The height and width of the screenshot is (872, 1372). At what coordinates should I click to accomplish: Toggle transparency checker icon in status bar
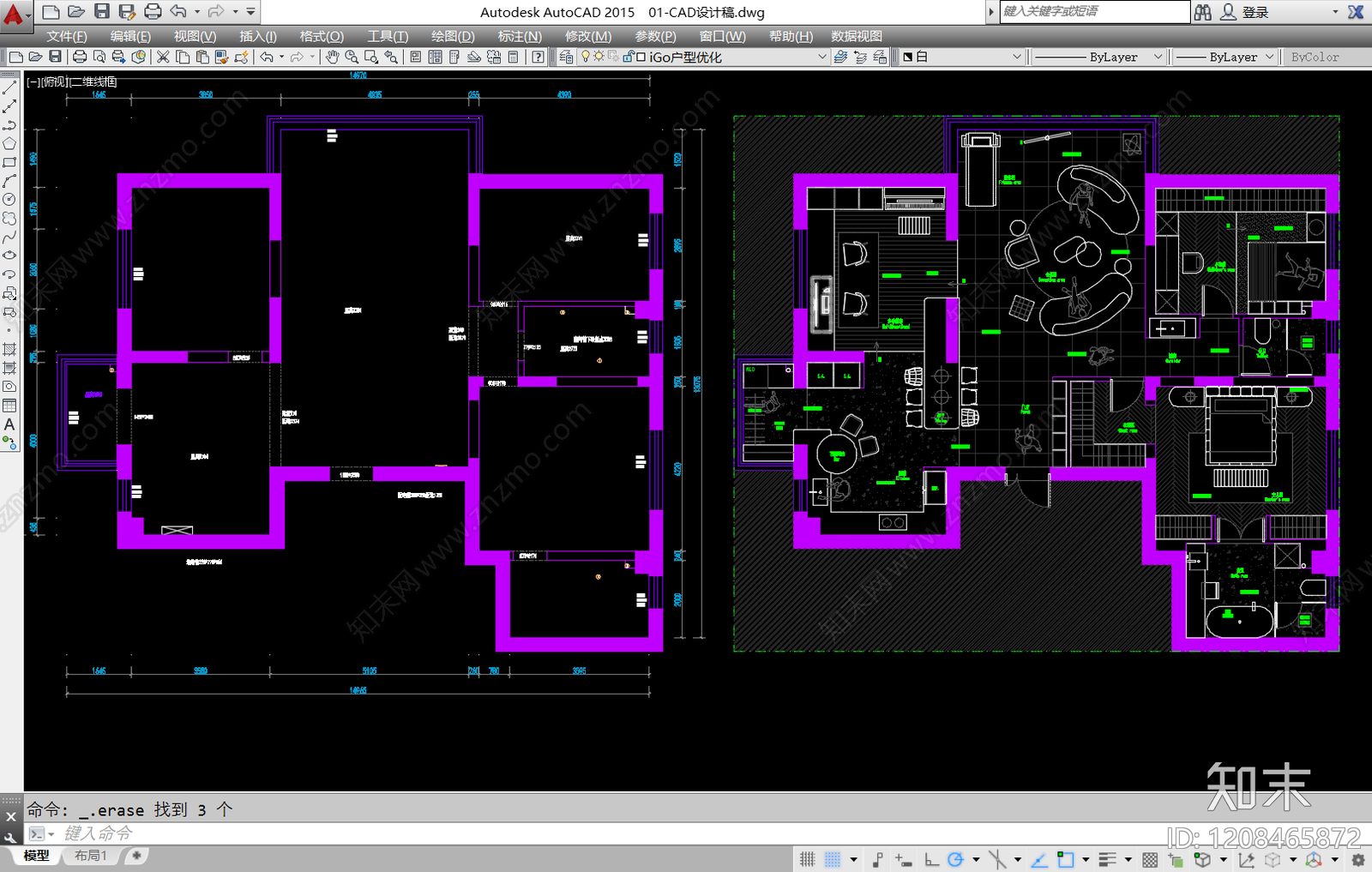pyautogui.click(x=1150, y=859)
